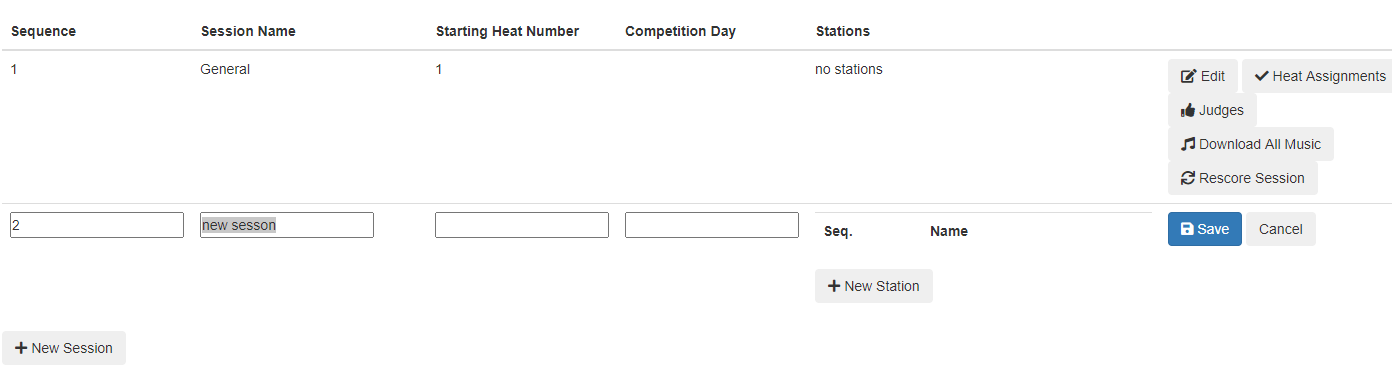Click the Session Name column header
1392x368 pixels.
click(x=248, y=31)
